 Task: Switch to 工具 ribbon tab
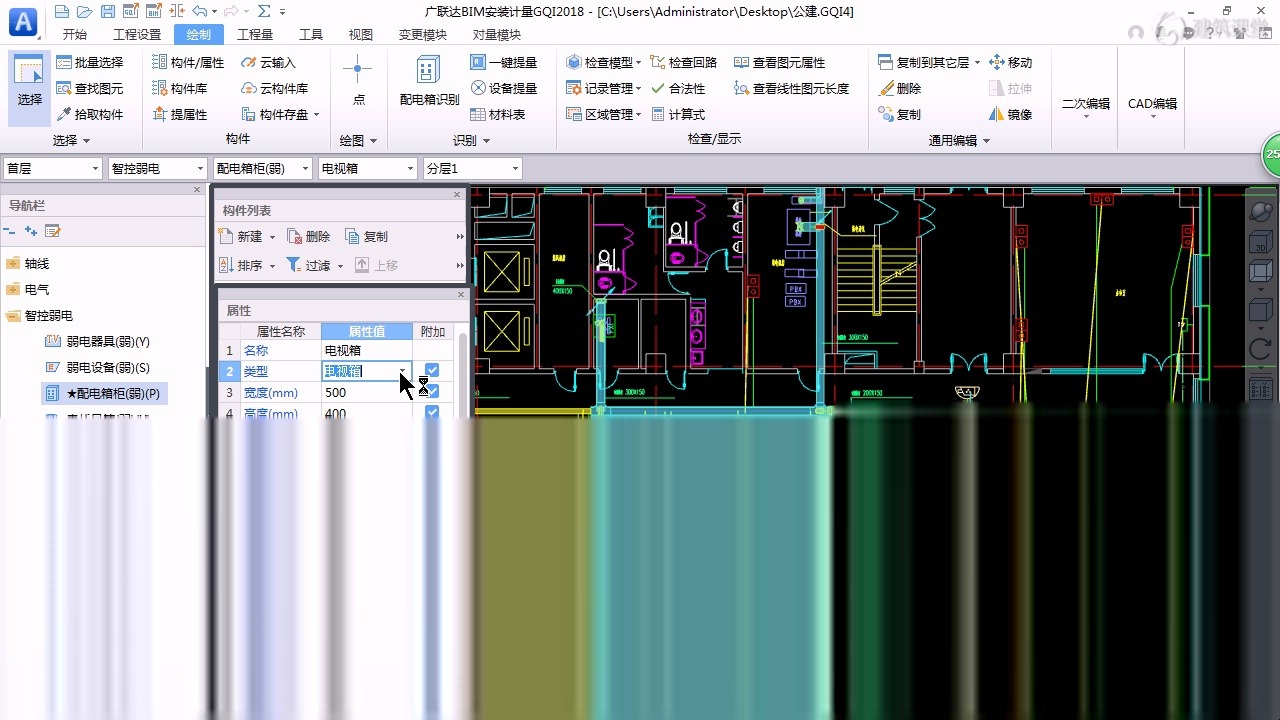tap(311, 34)
